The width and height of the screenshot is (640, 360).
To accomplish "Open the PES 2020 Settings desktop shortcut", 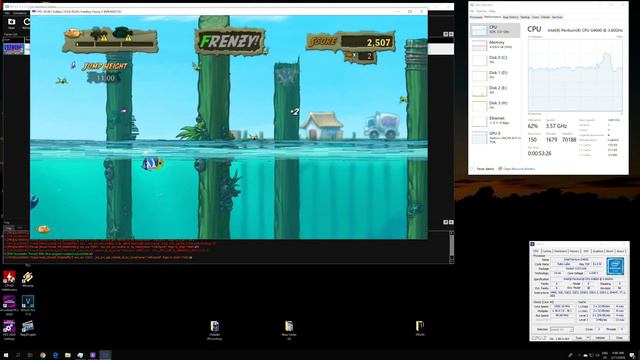I will (9, 329).
